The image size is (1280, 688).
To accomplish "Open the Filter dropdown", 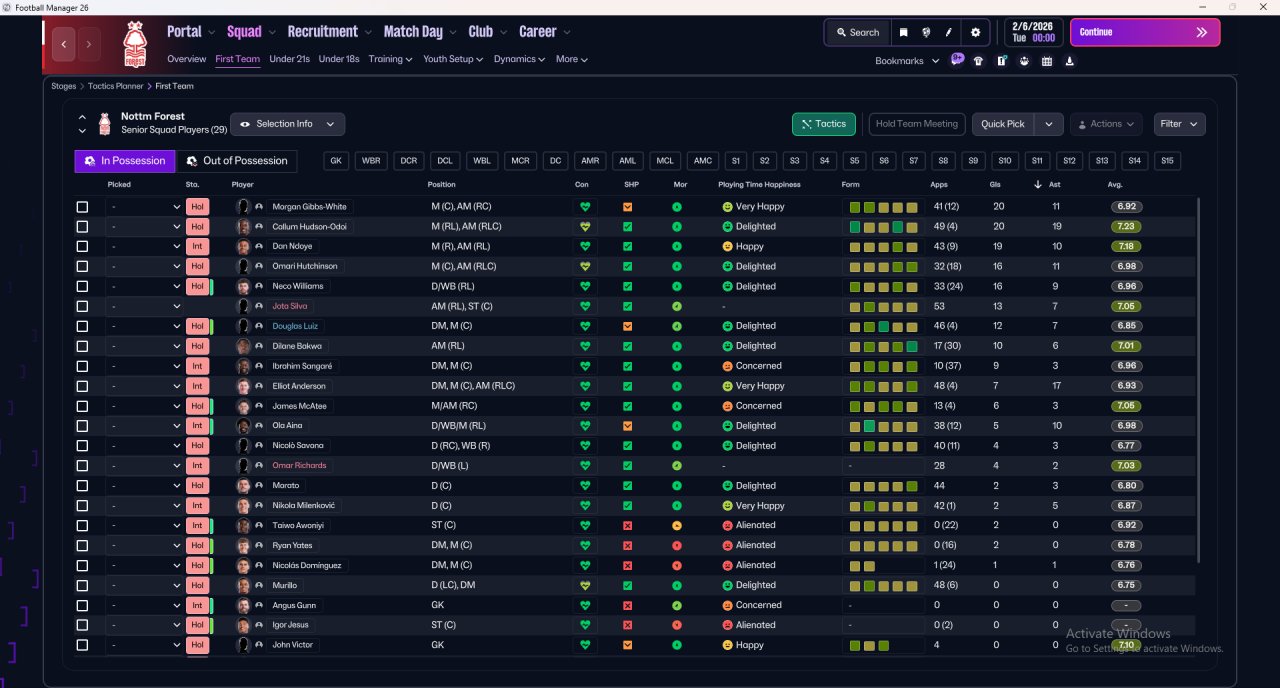I will pyautogui.click(x=1179, y=124).
